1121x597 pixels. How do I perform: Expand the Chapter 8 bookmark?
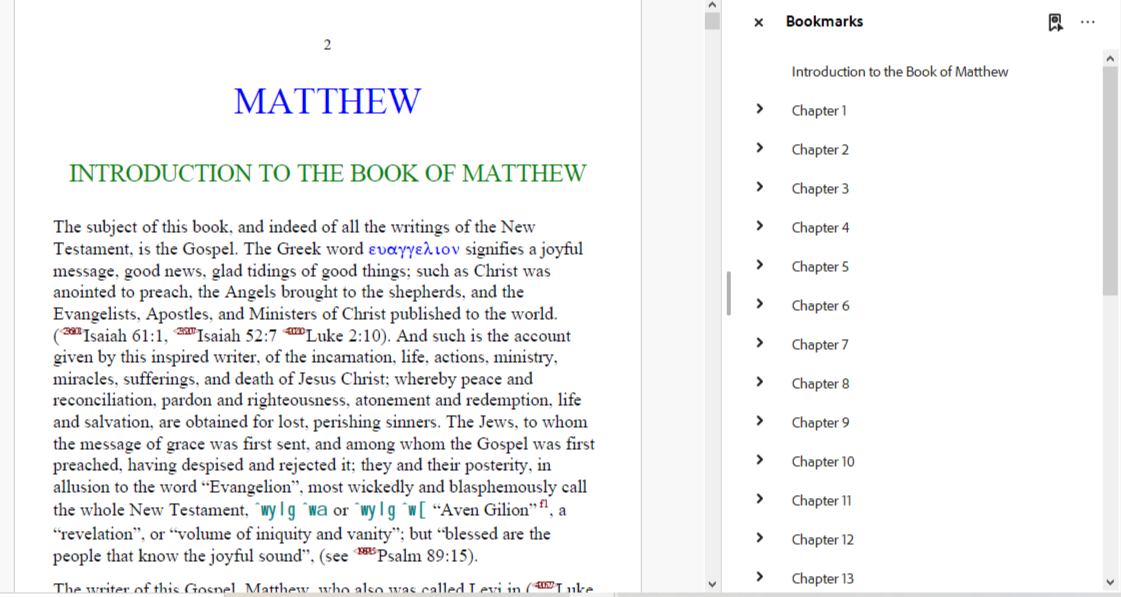[760, 382]
